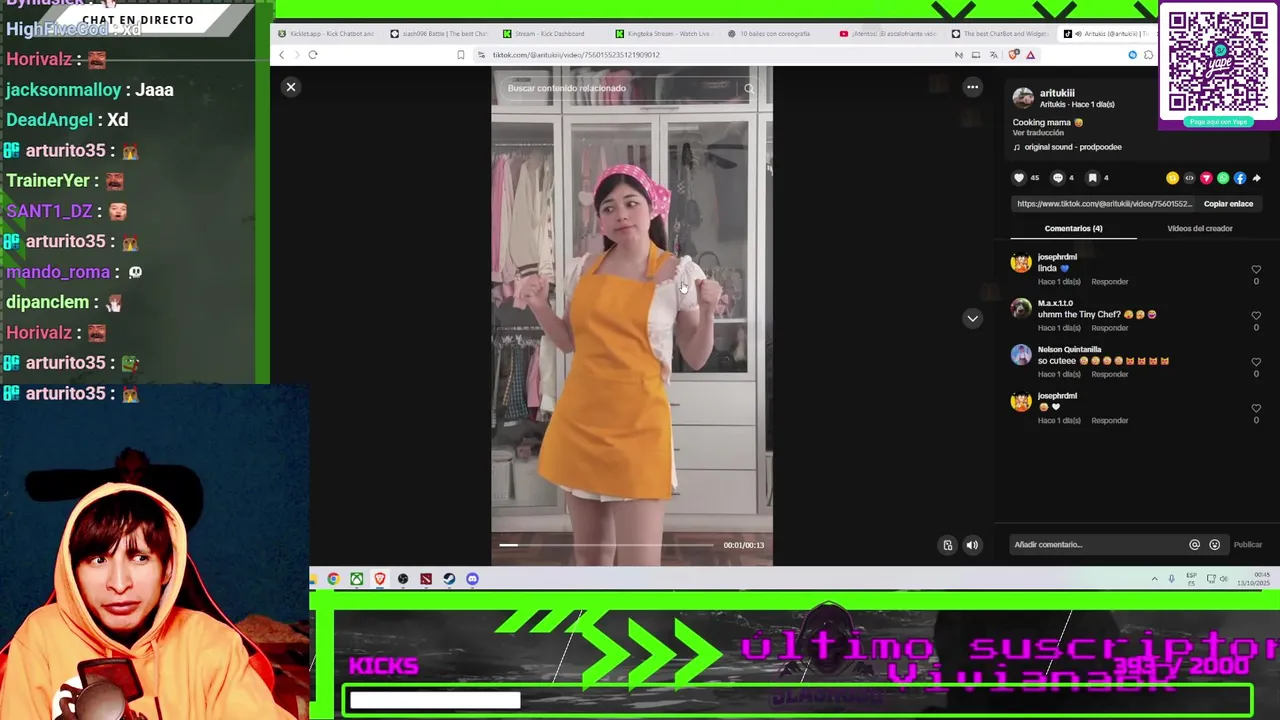1280x720 pixels.
Task: Click yellow repost share icon
Action: [1172, 178]
